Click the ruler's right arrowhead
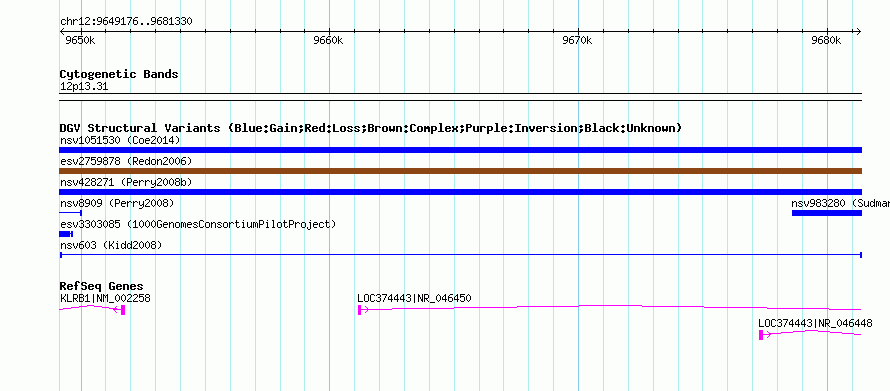Image resolution: width=890 pixels, height=391 pixels. (x=858, y=32)
